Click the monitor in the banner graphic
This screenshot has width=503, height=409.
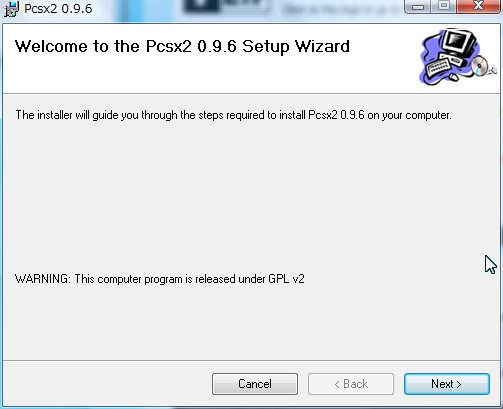tap(458, 42)
